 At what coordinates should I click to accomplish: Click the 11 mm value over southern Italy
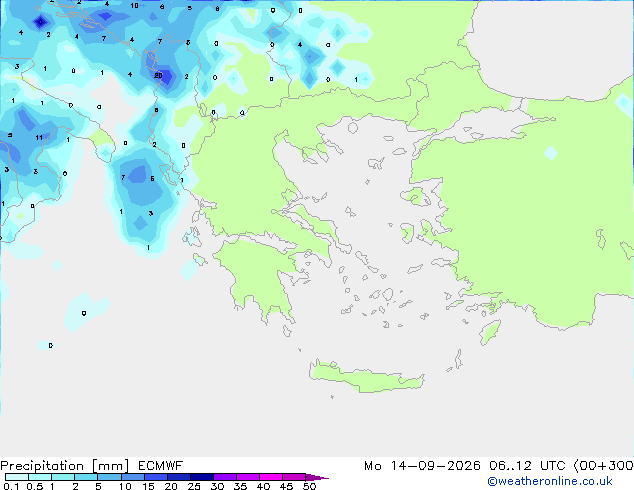[39, 137]
